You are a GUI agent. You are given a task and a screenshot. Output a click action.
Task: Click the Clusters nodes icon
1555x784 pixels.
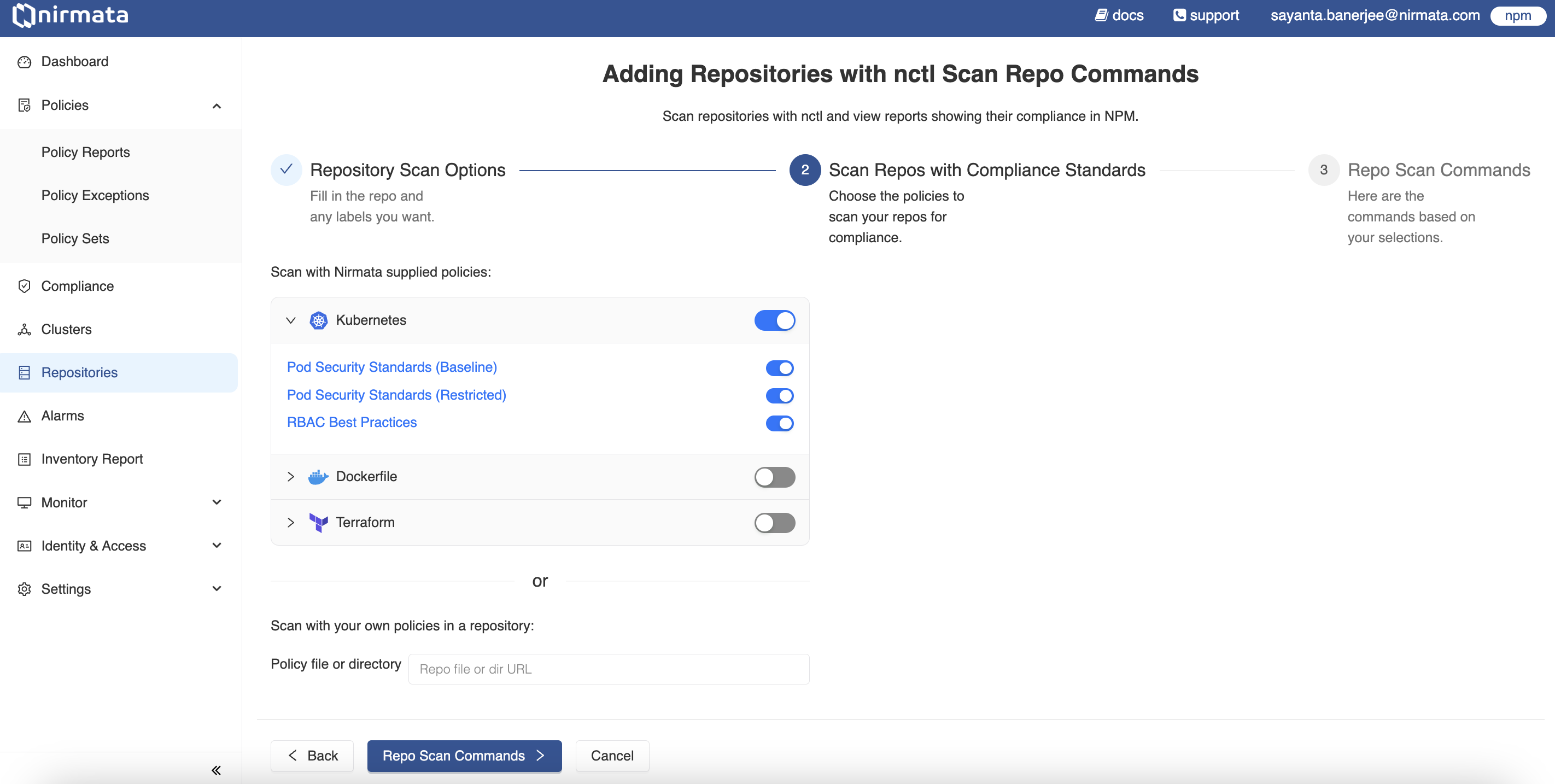(x=24, y=330)
